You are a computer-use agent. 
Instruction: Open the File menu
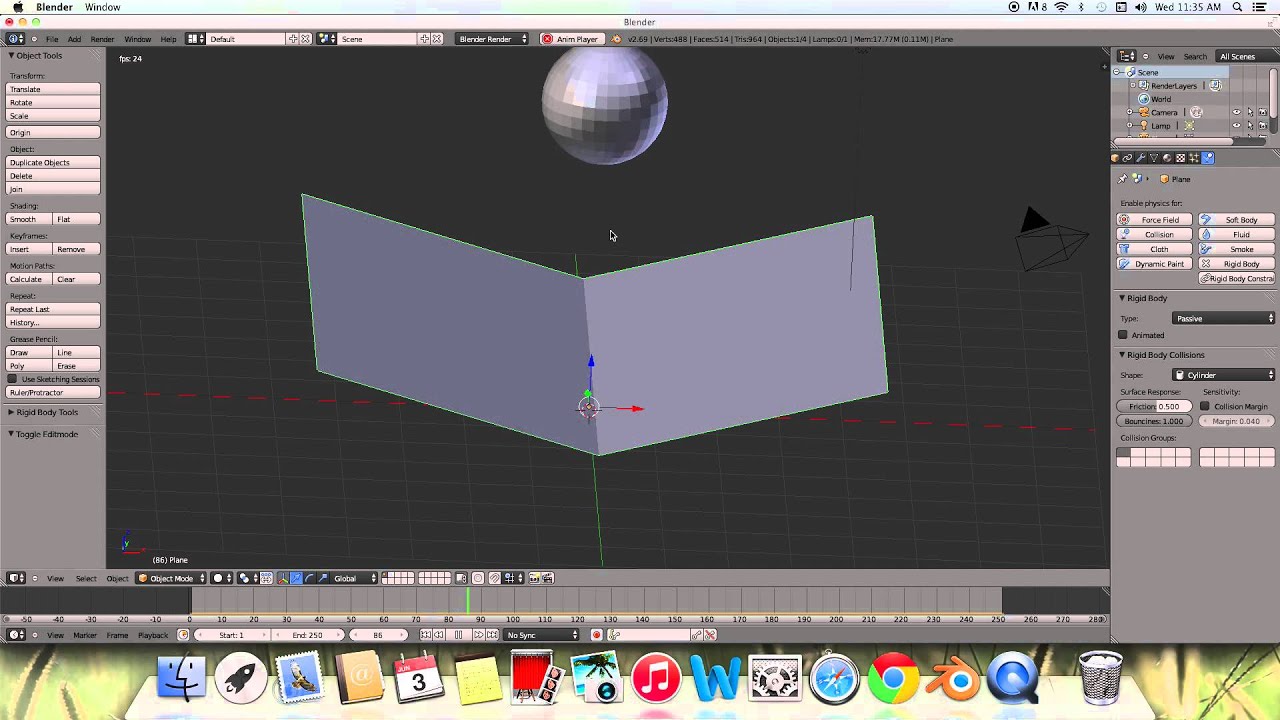(x=52, y=39)
